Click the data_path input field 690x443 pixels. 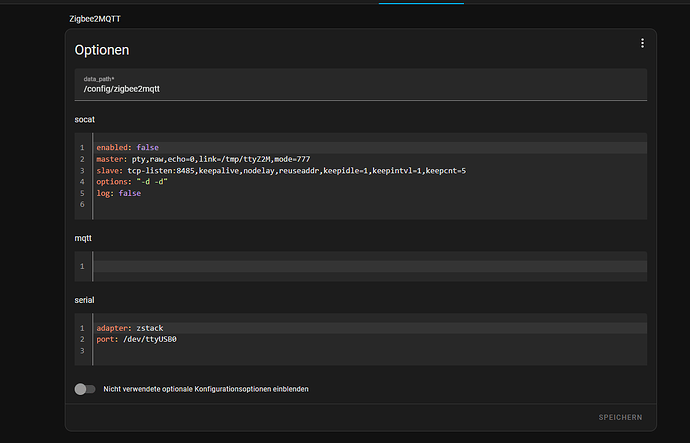tap(360, 84)
